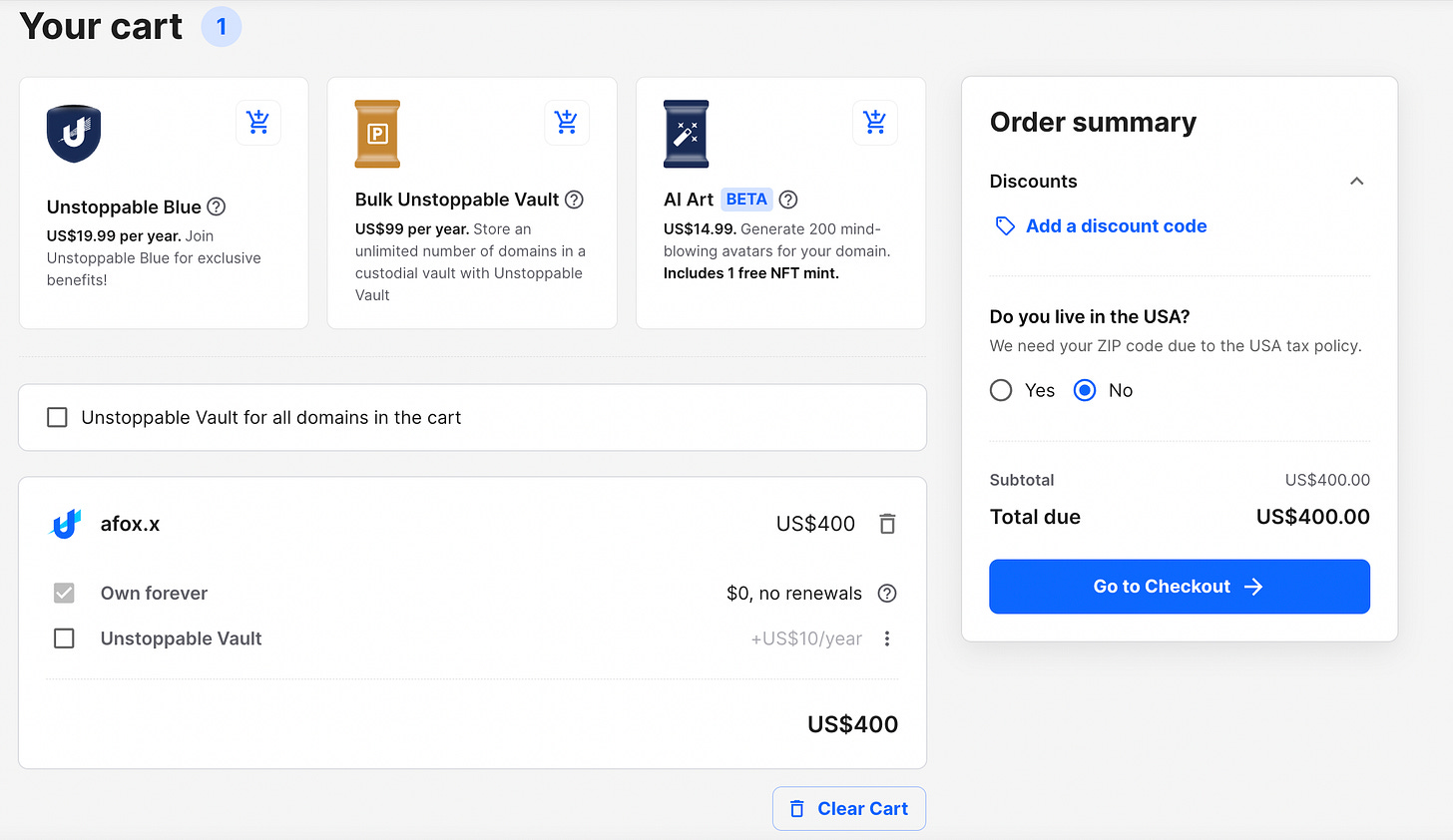Image resolution: width=1453 pixels, height=840 pixels.
Task: Select Yes for living in the USA
Action: click(x=1001, y=390)
